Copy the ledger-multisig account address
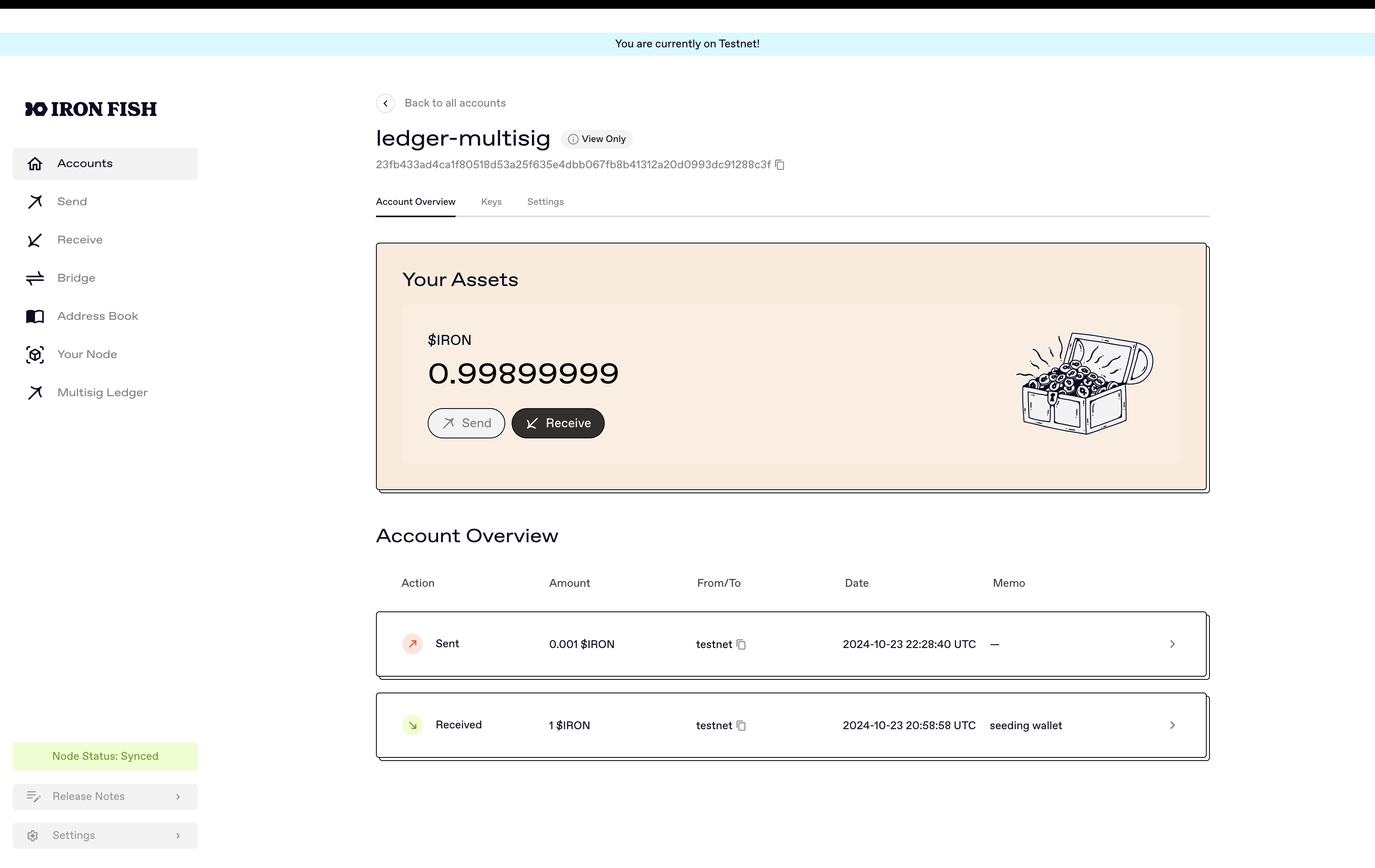 pos(779,165)
